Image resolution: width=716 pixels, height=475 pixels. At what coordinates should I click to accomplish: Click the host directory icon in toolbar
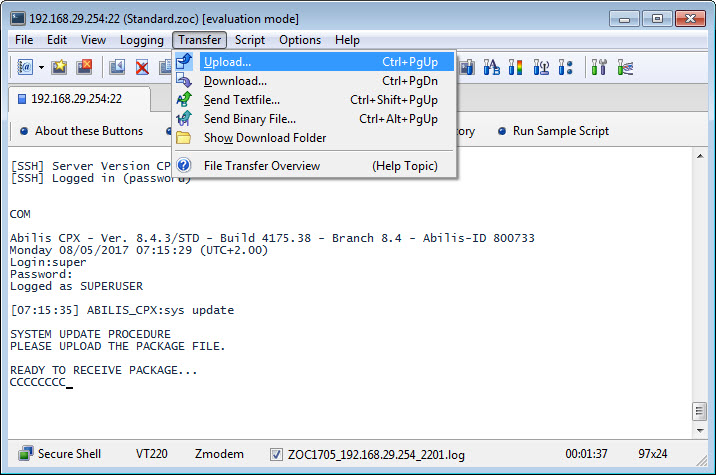pos(24,68)
